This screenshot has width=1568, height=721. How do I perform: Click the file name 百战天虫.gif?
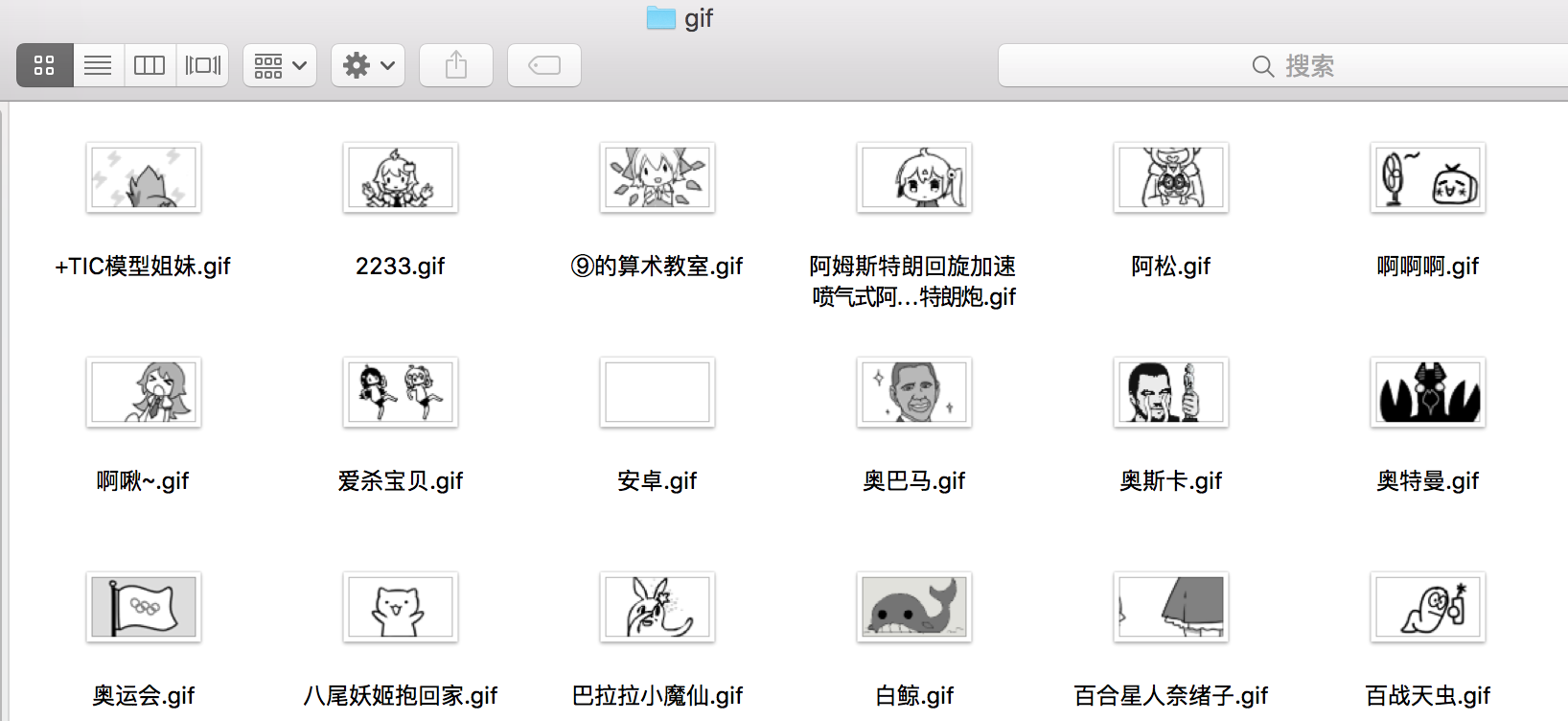click(1428, 695)
